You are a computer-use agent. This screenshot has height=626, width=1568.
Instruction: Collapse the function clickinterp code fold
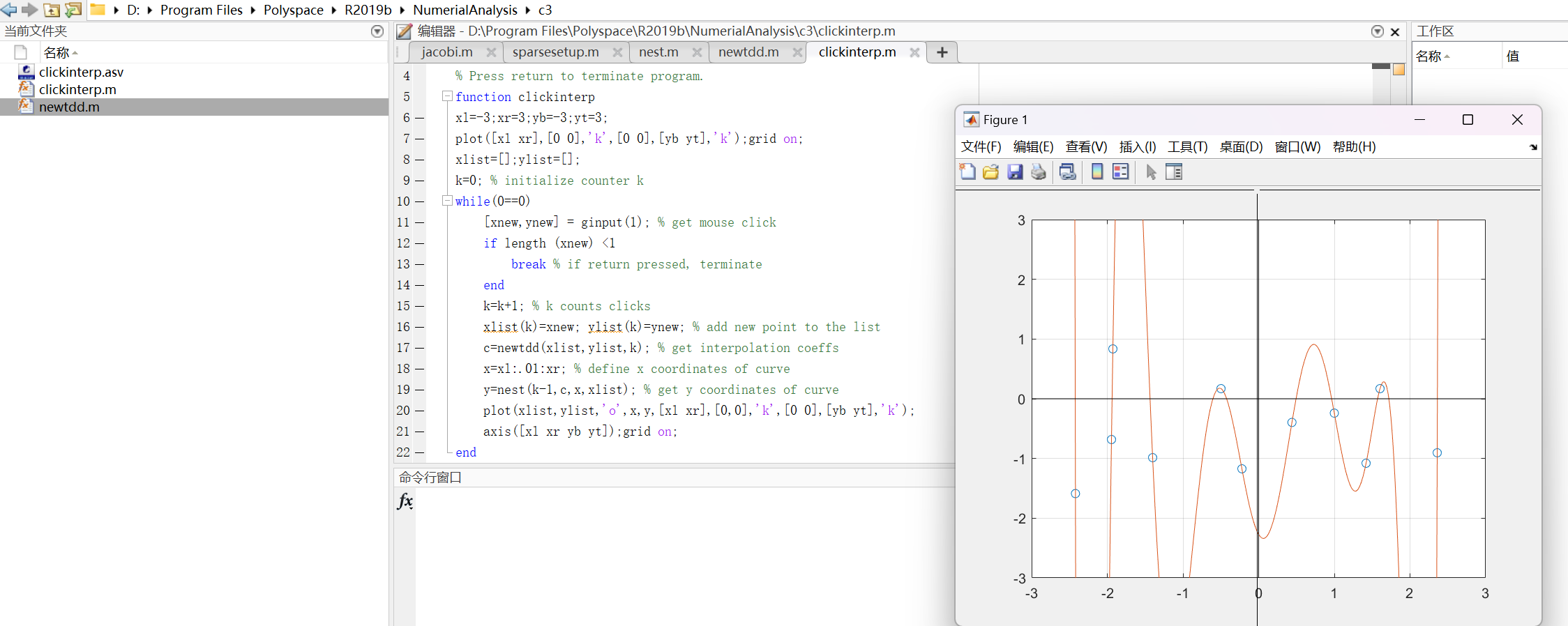pyautogui.click(x=448, y=96)
